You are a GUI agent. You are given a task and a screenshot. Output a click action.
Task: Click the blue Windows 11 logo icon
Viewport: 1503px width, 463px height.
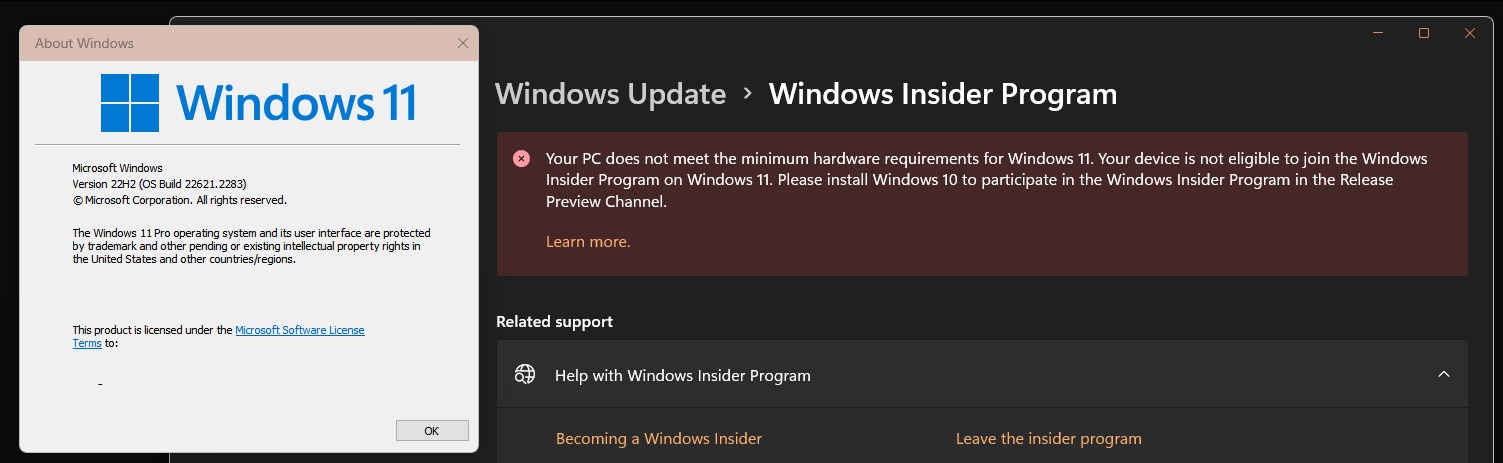130,103
